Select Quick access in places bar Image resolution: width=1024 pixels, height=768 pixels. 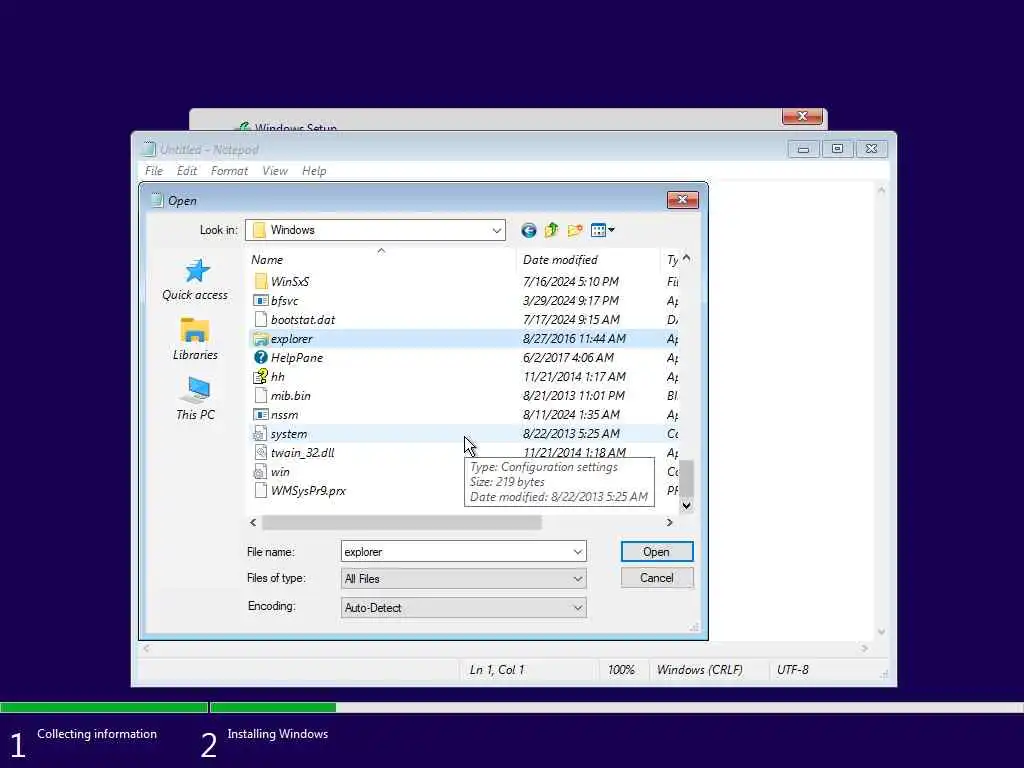[195, 280]
